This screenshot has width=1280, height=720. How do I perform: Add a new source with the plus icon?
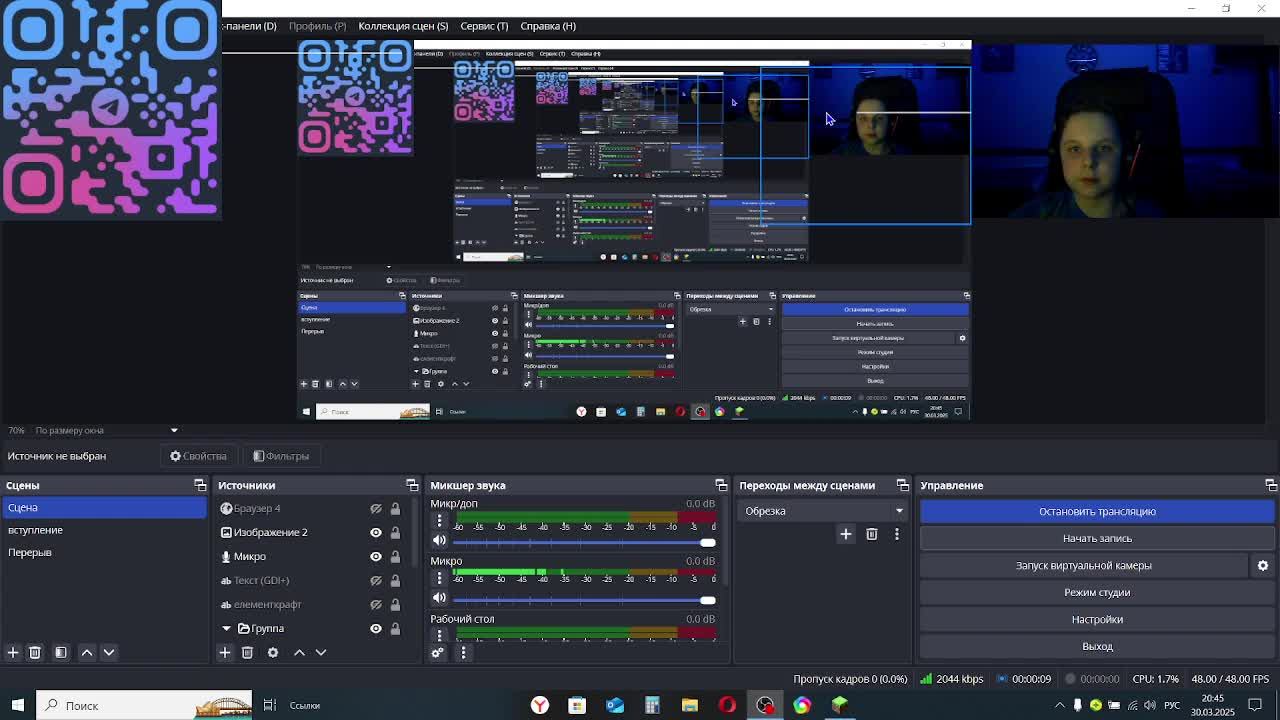point(225,652)
